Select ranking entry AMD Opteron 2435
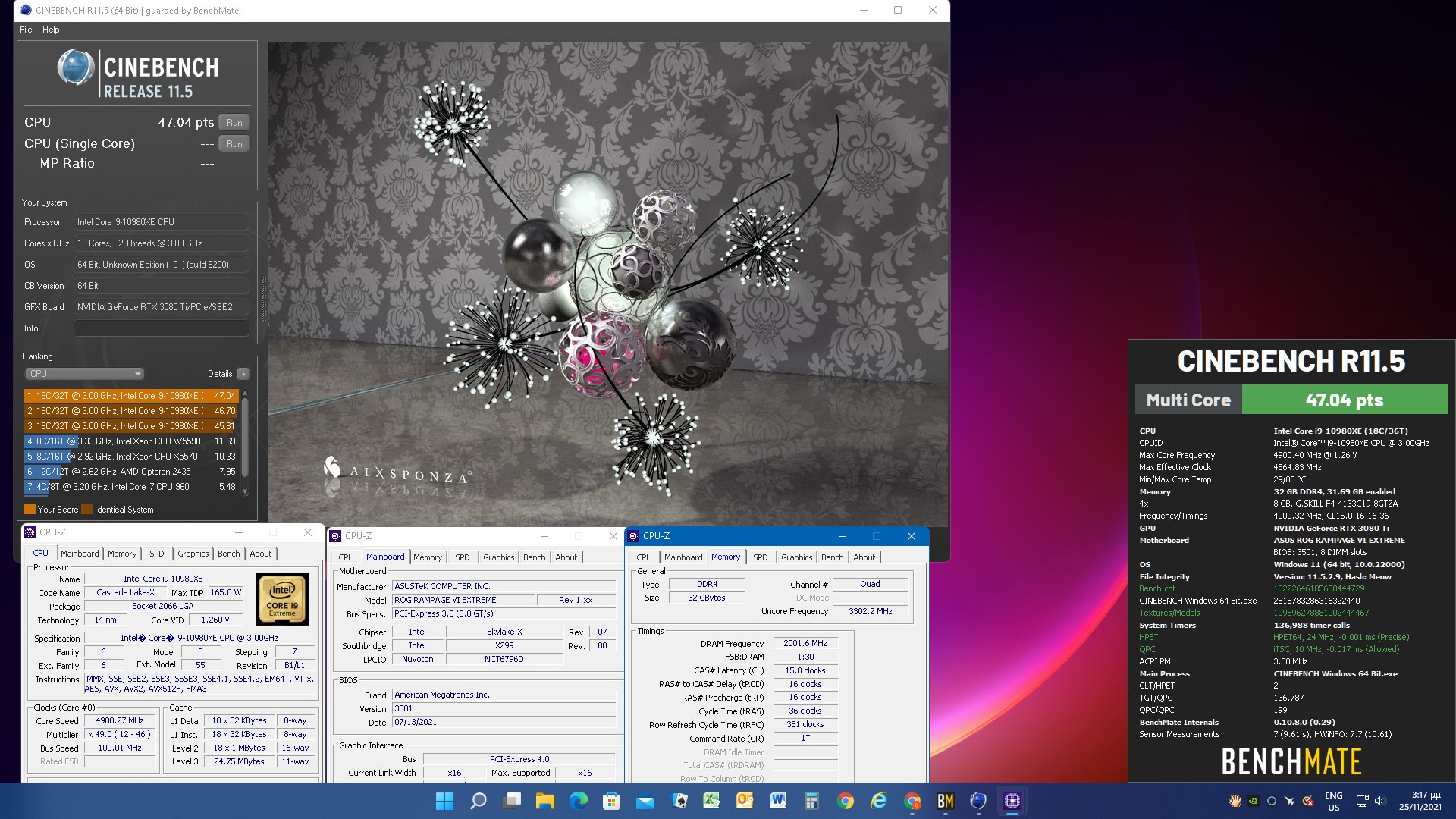 [x=131, y=472]
